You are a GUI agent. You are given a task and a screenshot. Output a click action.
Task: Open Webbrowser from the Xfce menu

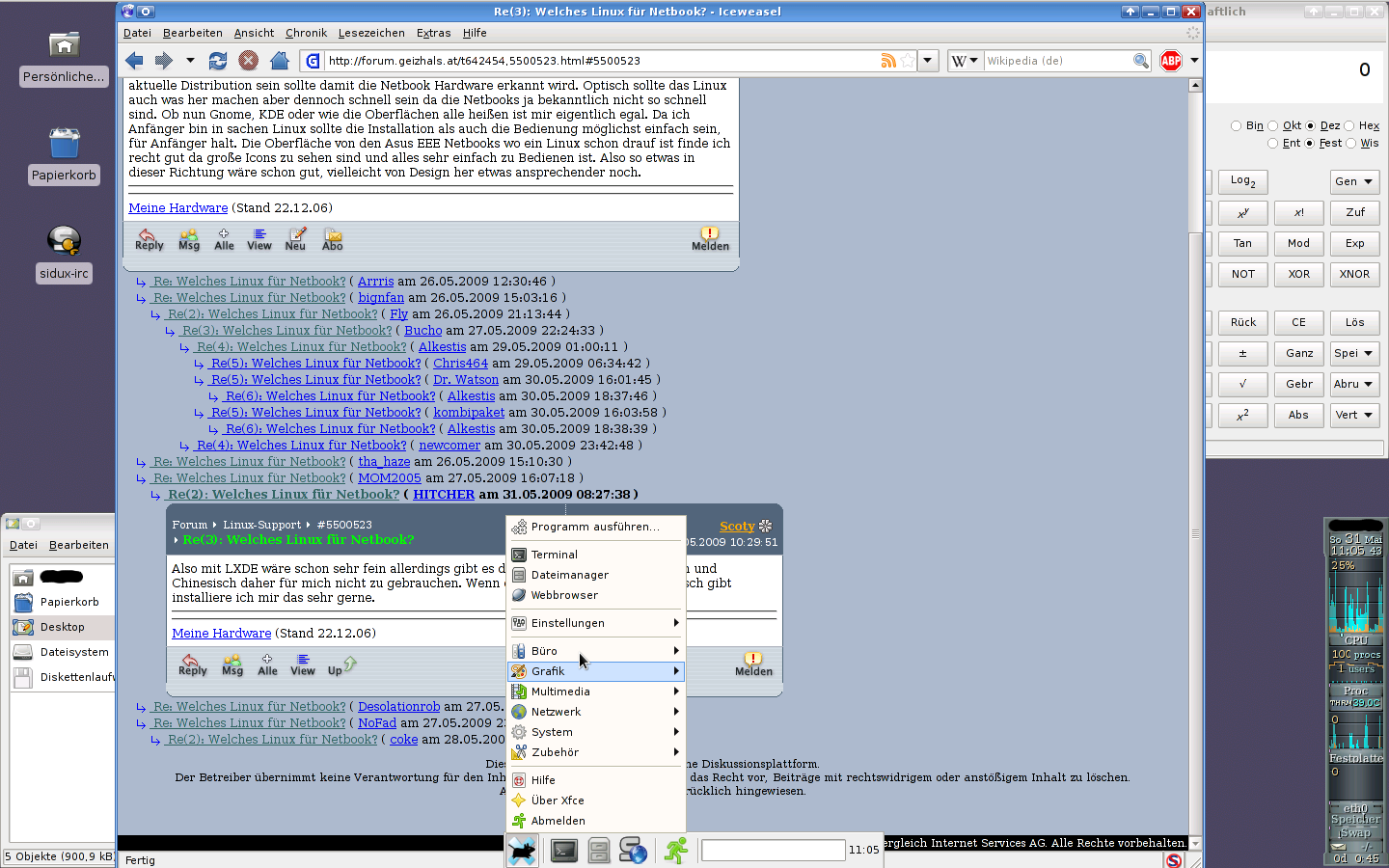[596, 595]
